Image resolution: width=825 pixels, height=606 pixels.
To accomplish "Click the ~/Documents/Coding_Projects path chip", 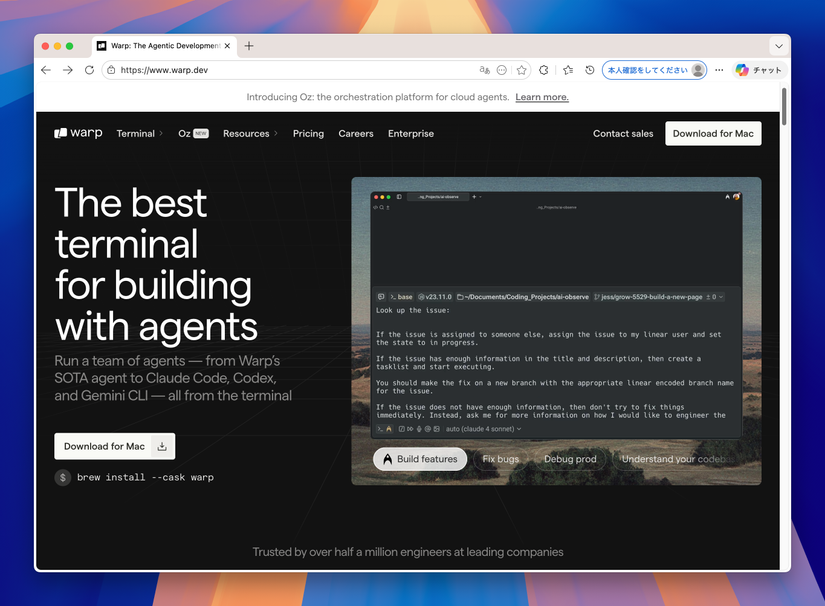I will click(522, 297).
